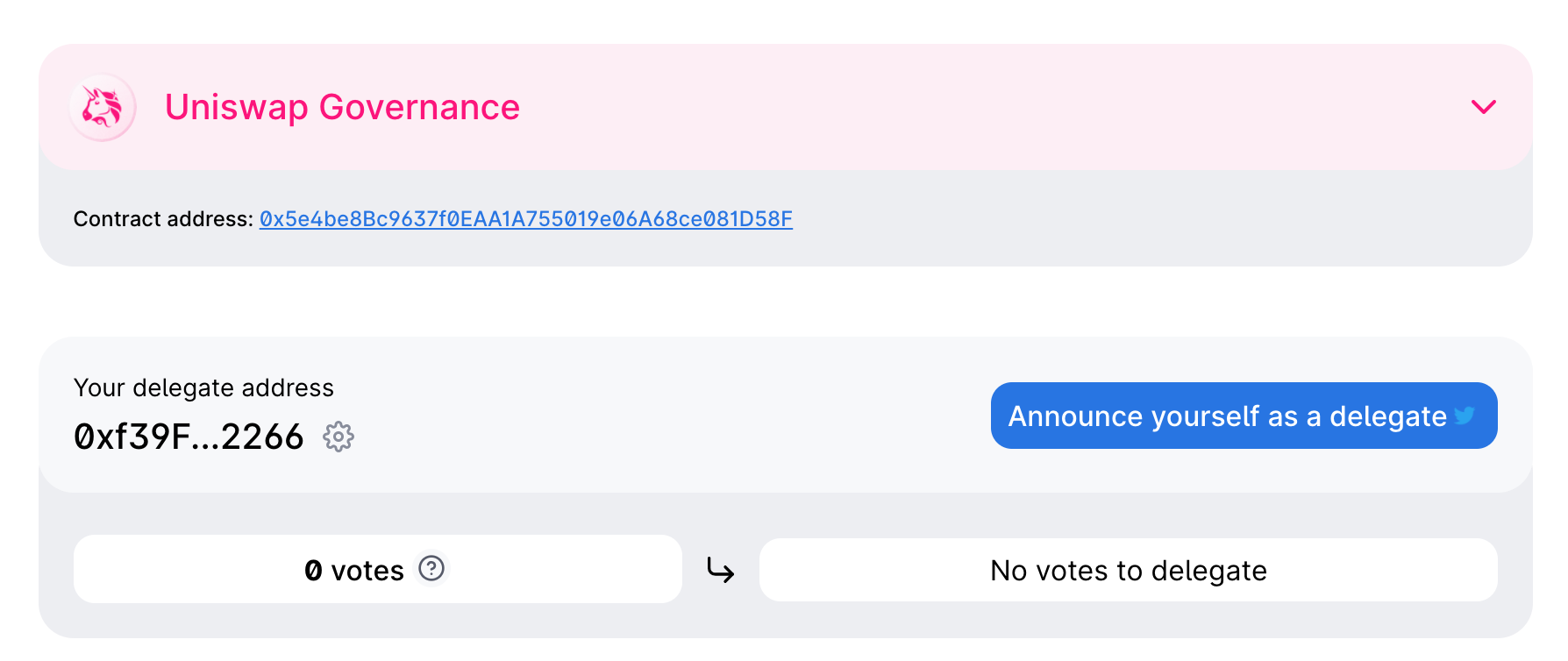Click the No votes to delegate box

[1128, 571]
